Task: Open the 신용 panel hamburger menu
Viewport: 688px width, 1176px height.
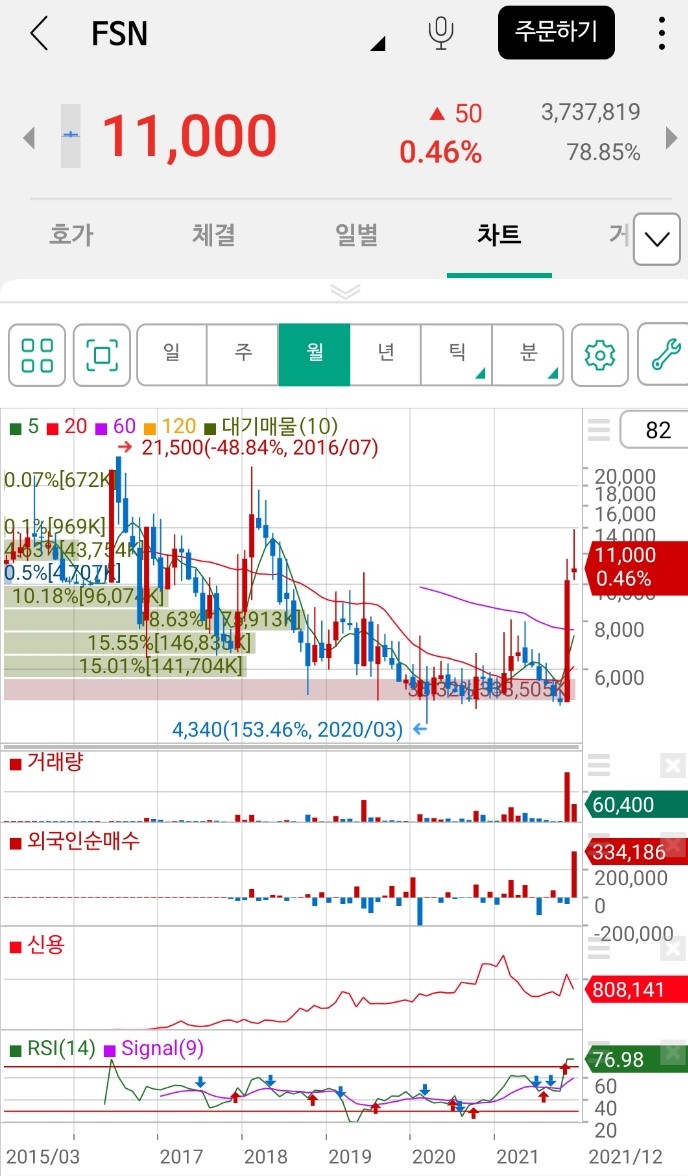Action: pos(599,950)
